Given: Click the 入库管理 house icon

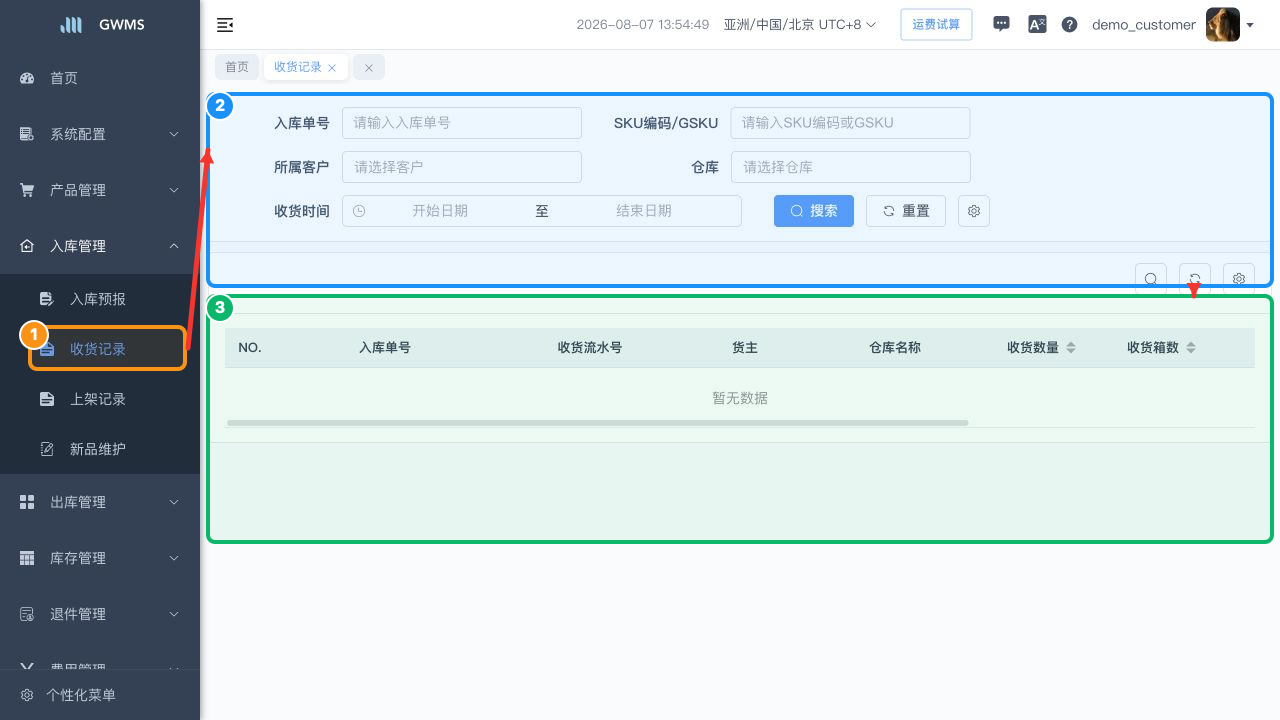Looking at the screenshot, I should (27, 246).
